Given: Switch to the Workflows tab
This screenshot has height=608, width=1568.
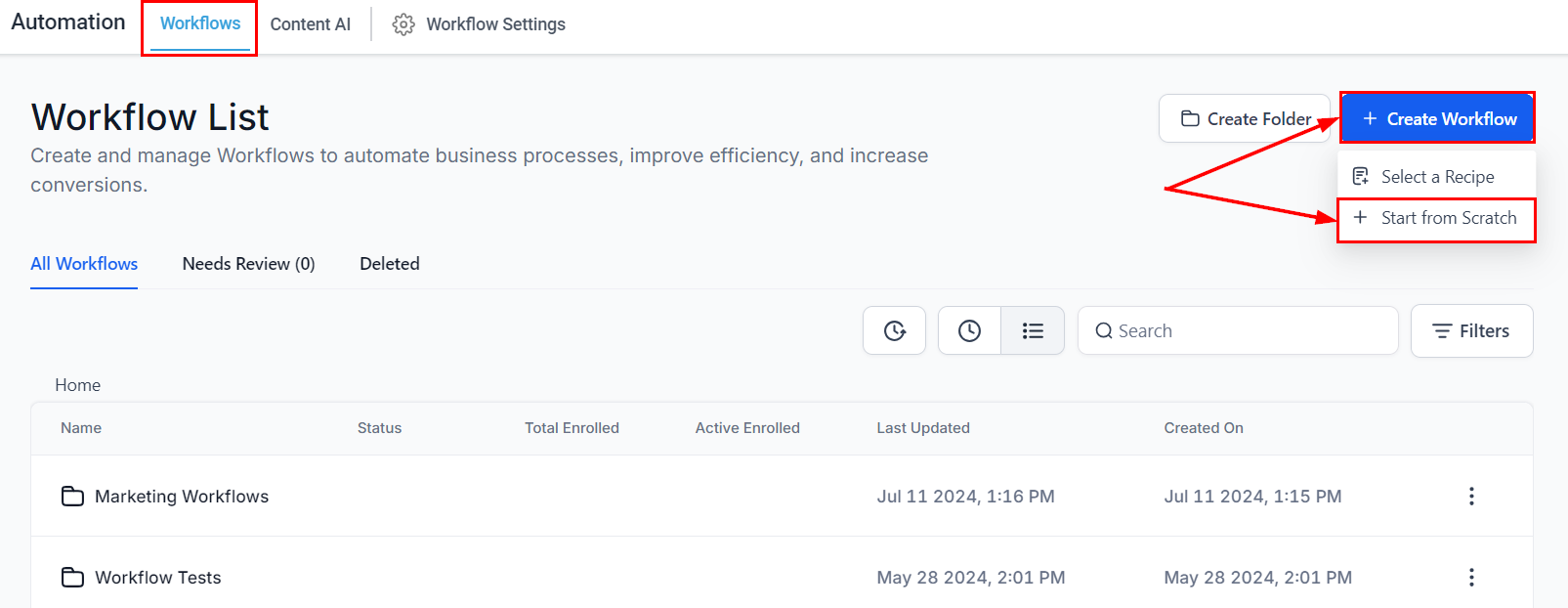Looking at the screenshot, I should [200, 23].
